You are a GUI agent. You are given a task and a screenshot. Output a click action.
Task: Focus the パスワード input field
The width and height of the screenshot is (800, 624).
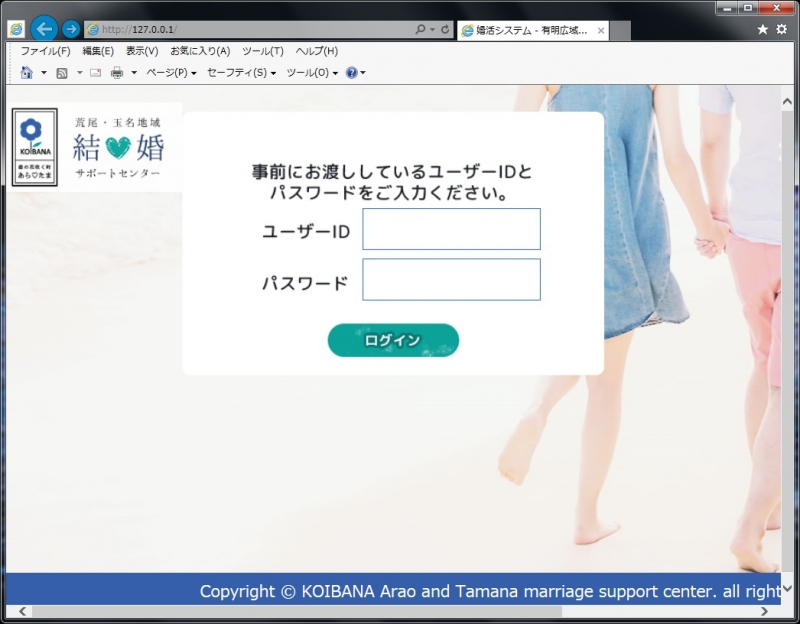(451, 280)
